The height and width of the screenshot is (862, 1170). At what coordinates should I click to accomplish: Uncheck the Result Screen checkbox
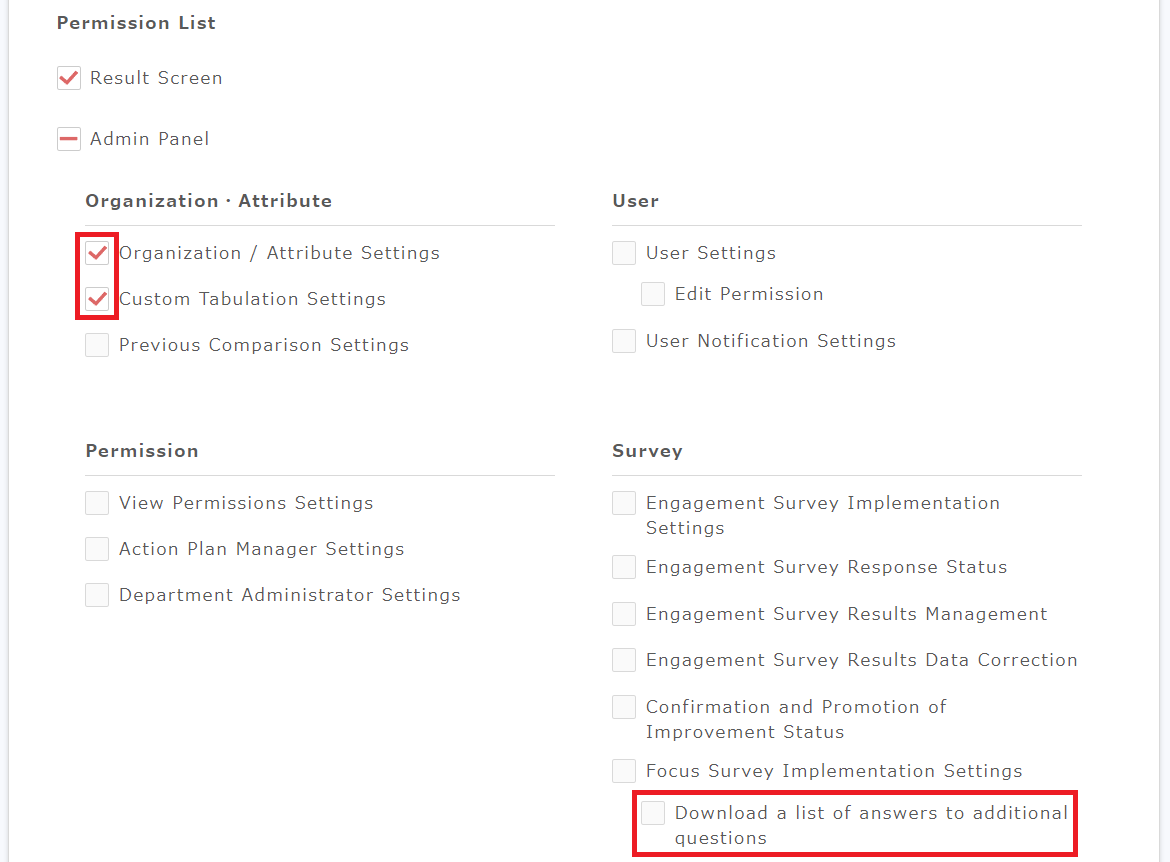(69, 78)
